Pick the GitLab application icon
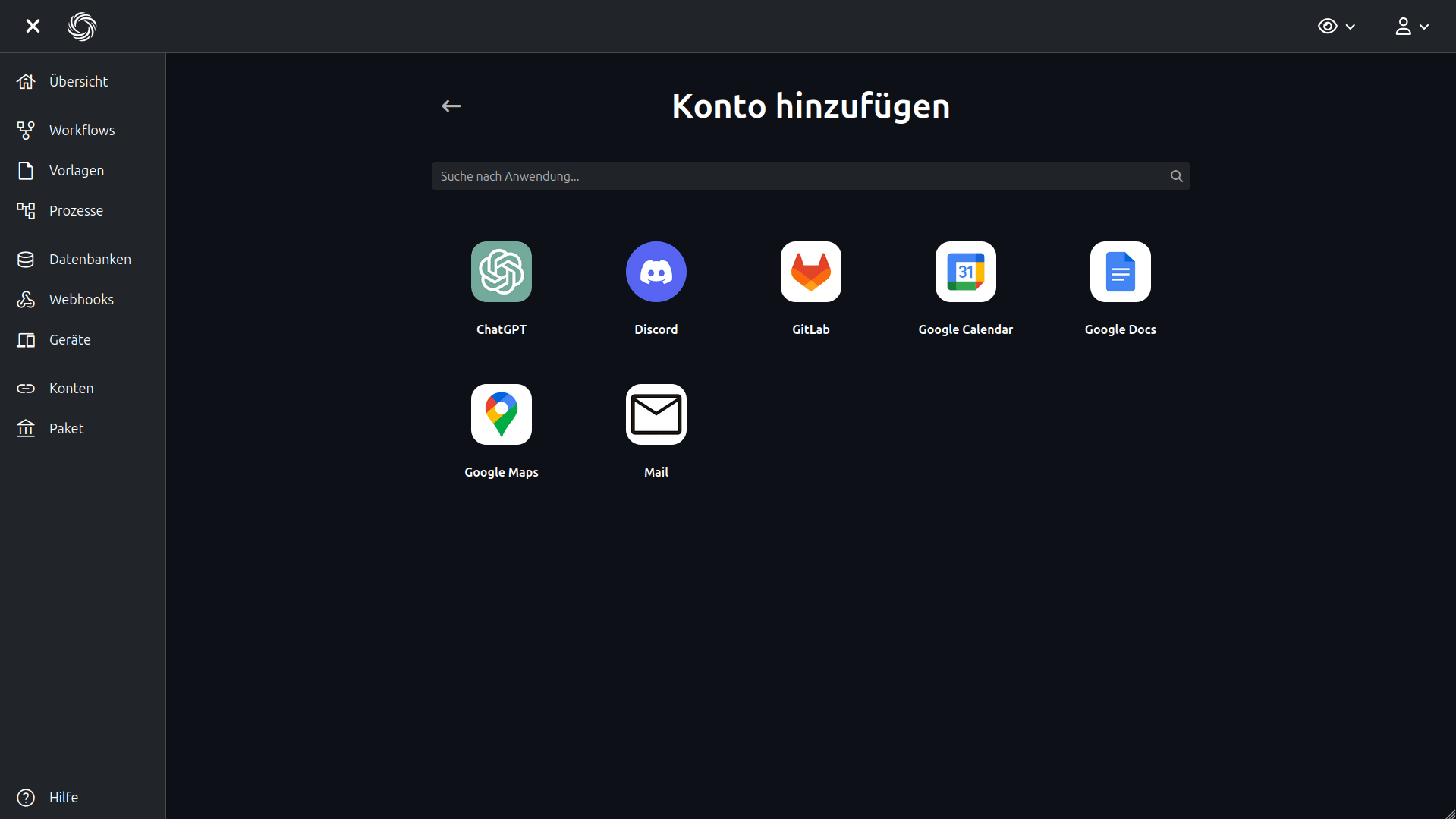The height and width of the screenshot is (819, 1456). pyautogui.click(x=810, y=272)
